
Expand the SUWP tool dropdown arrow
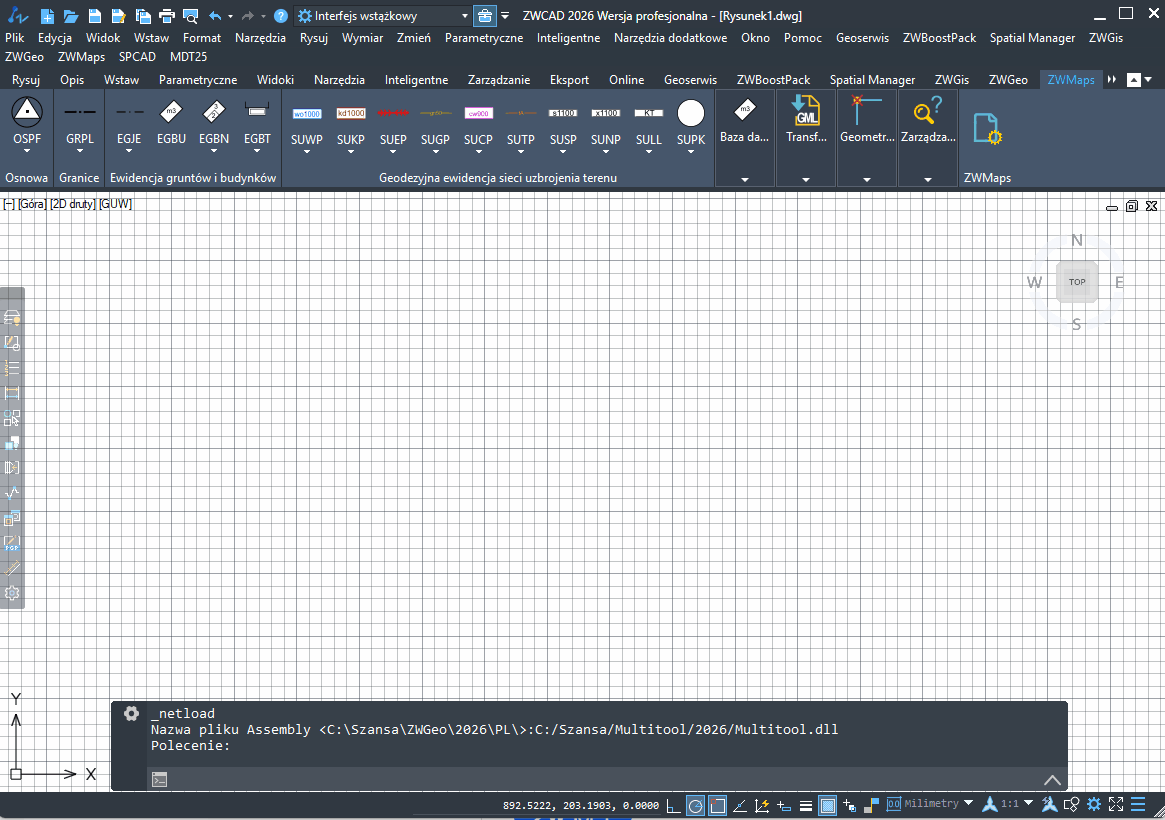pyautogui.click(x=306, y=153)
